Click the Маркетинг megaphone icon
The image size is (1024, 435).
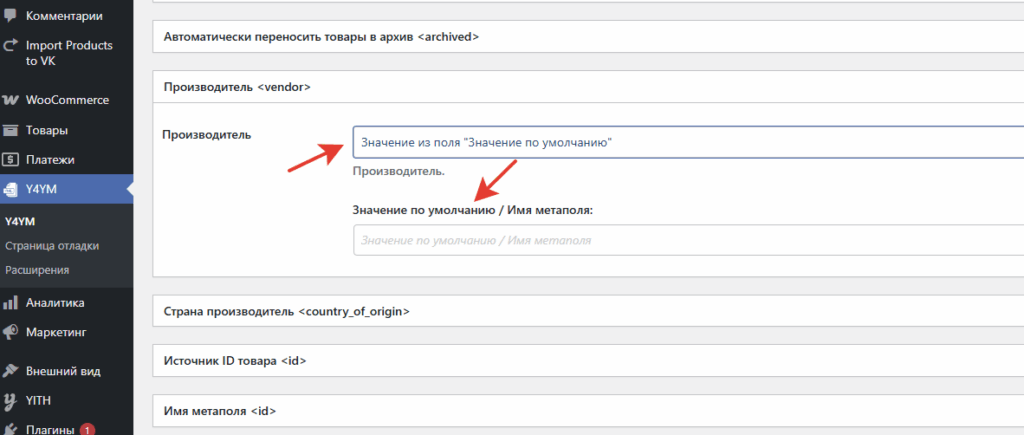pyautogui.click(x=11, y=331)
